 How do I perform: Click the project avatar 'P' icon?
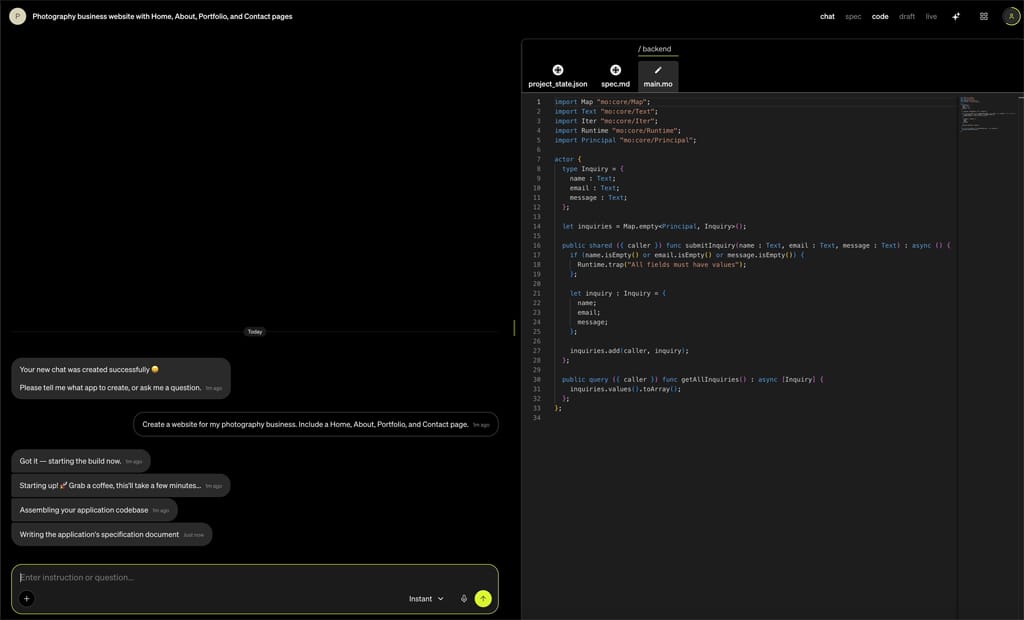coord(17,16)
